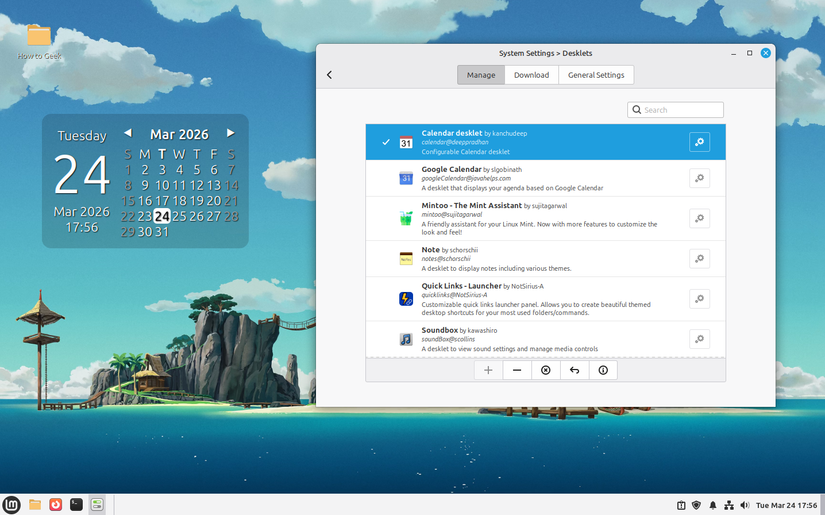
Task: Click the Calendar desklet 31 icon
Action: (x=406, y=142)
